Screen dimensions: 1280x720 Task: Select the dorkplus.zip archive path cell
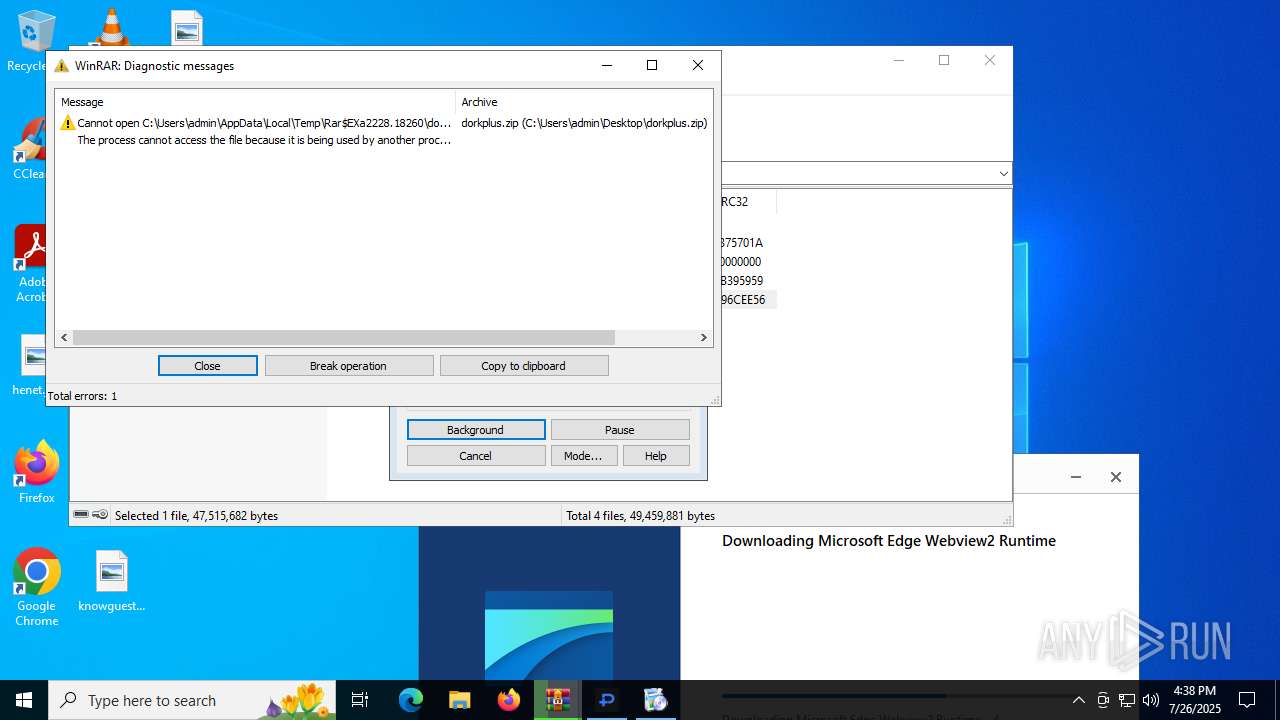pos(584,123)
